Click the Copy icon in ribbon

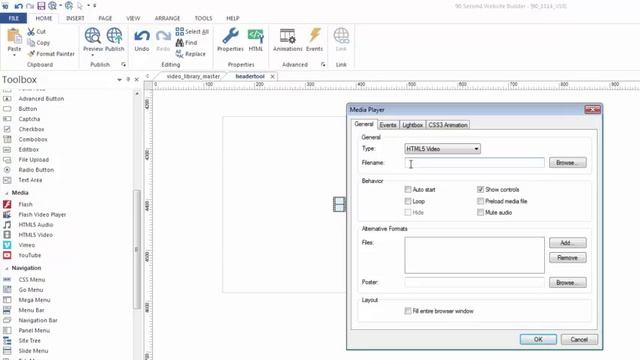[31, 42]
